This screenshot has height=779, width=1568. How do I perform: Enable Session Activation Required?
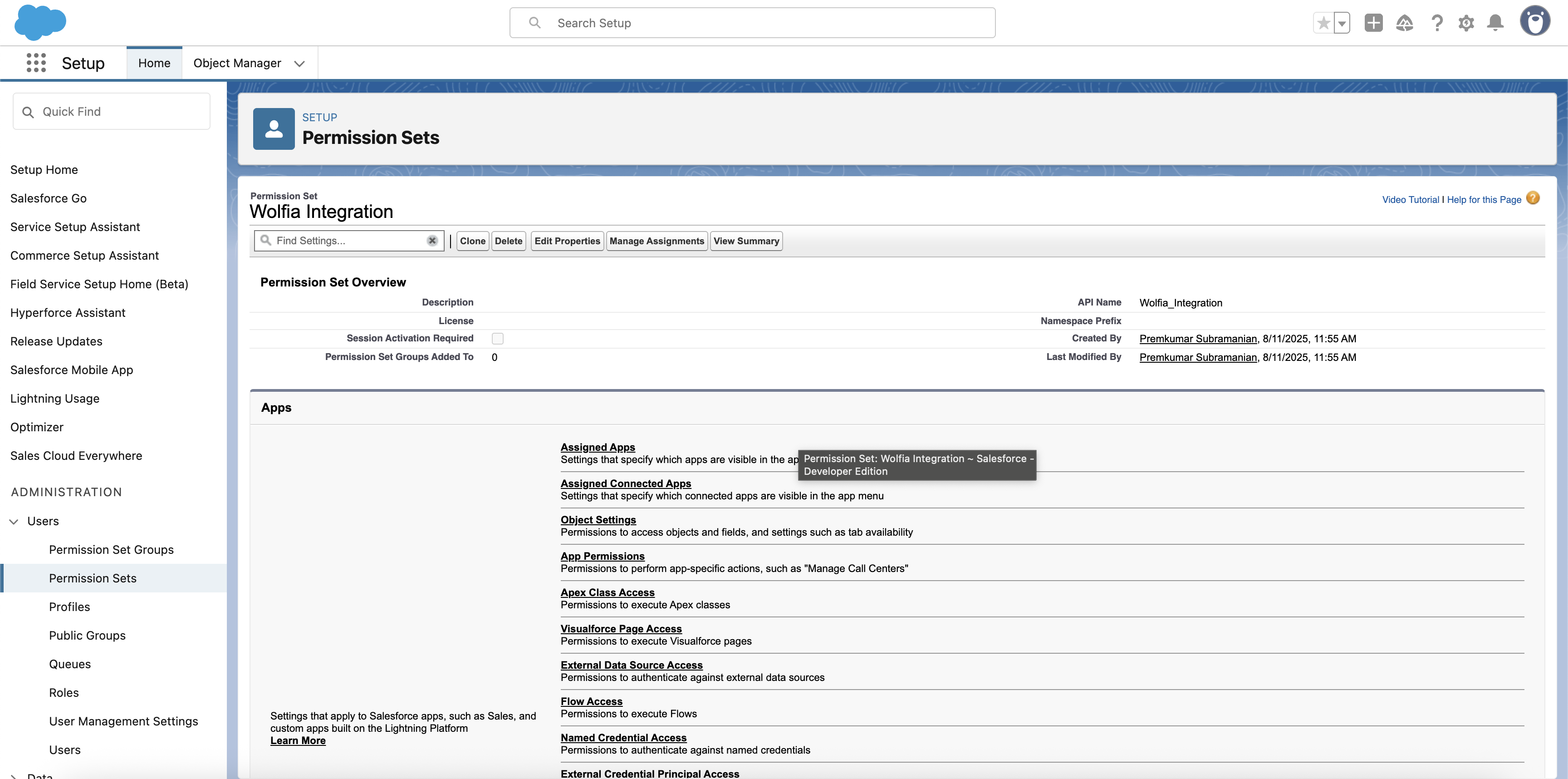tap(498, 338)
